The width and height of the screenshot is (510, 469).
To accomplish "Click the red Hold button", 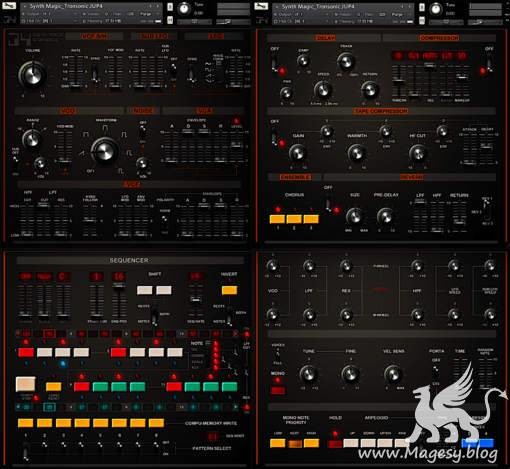I will [x=335, y=444].
